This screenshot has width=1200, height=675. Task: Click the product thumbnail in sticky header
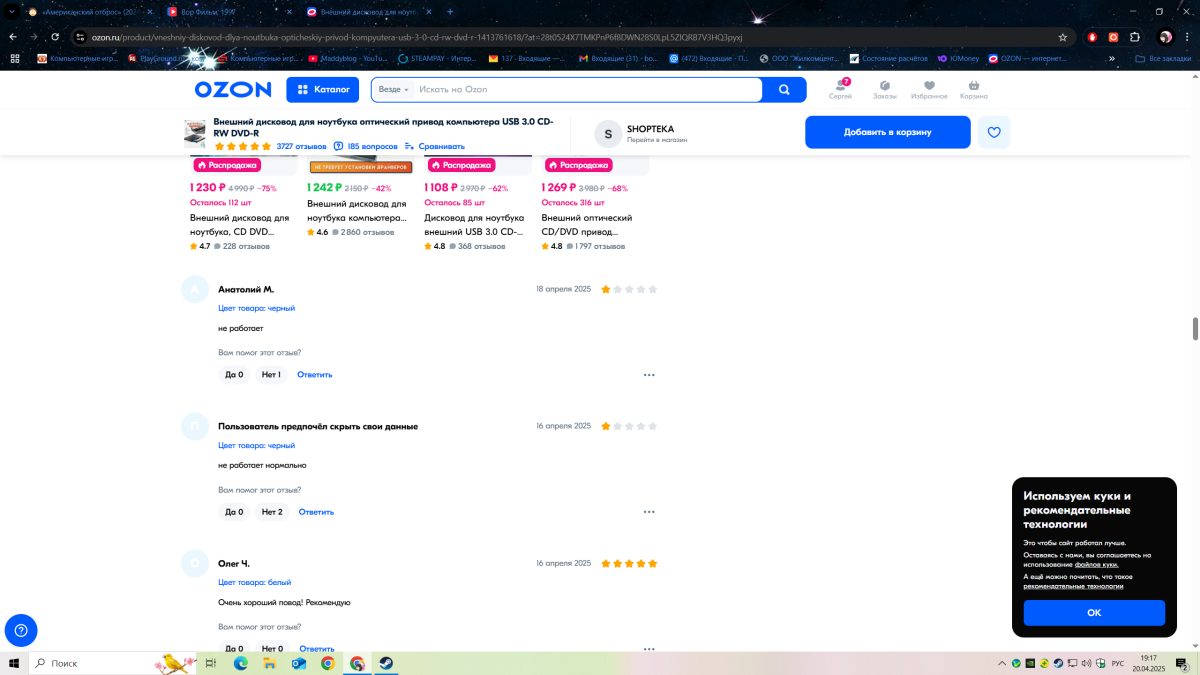(195, 133)
